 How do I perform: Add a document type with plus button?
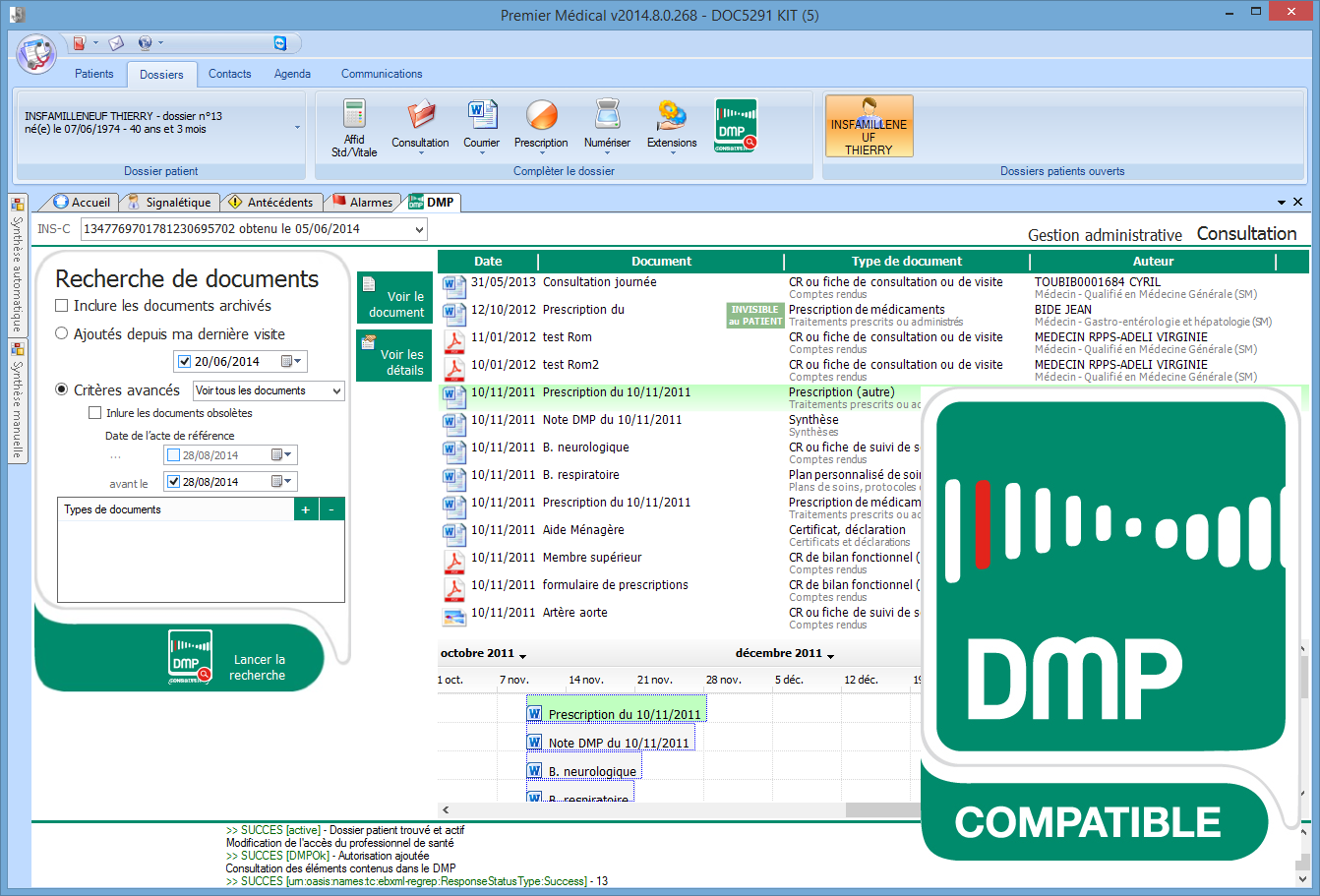[306, 509]
